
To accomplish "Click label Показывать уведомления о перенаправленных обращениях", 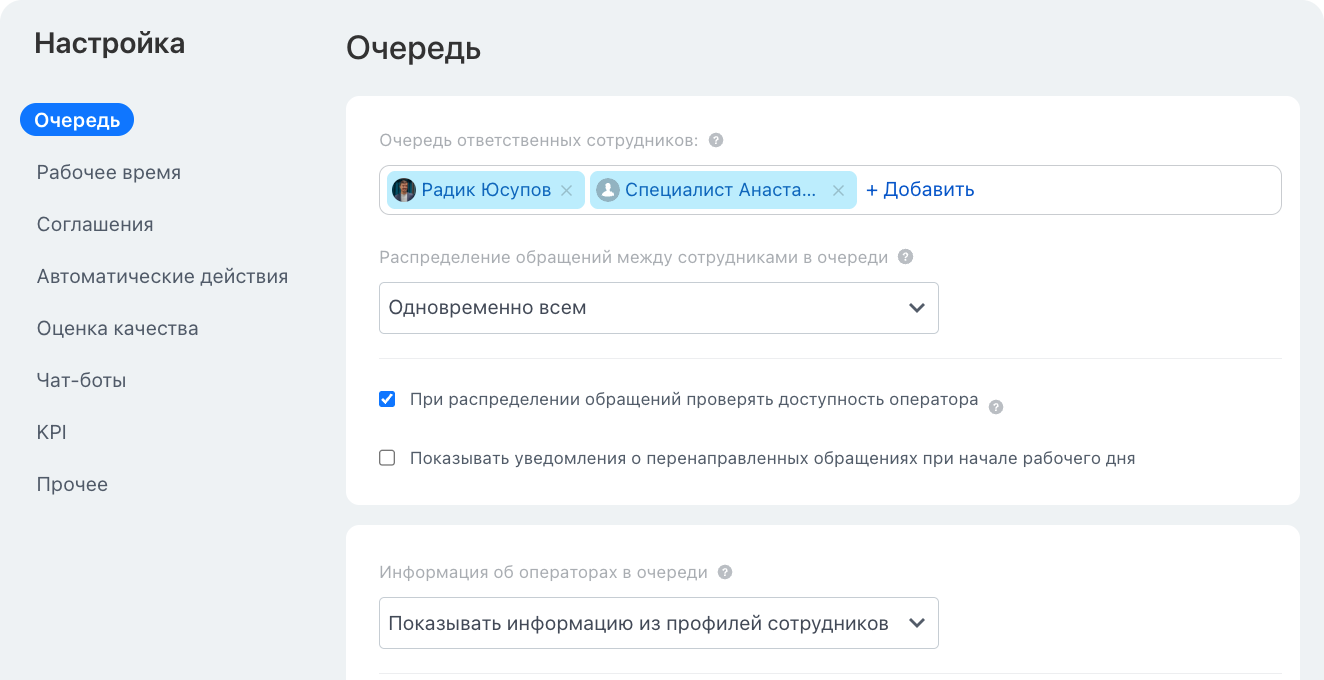I will (x=773, y=458).
